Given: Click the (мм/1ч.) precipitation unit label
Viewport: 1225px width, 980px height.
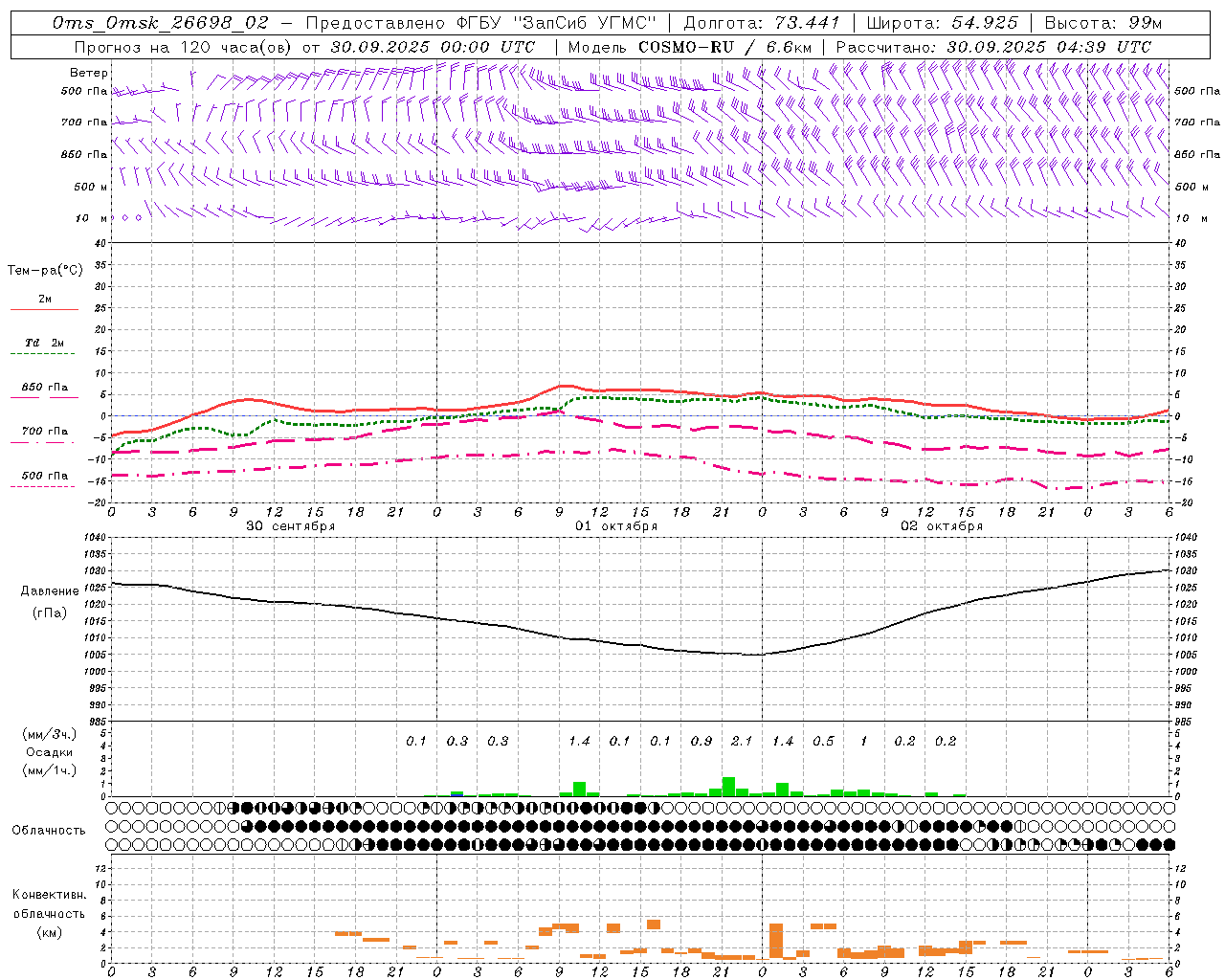Looking at the screenshot, I should coord(50,770).
